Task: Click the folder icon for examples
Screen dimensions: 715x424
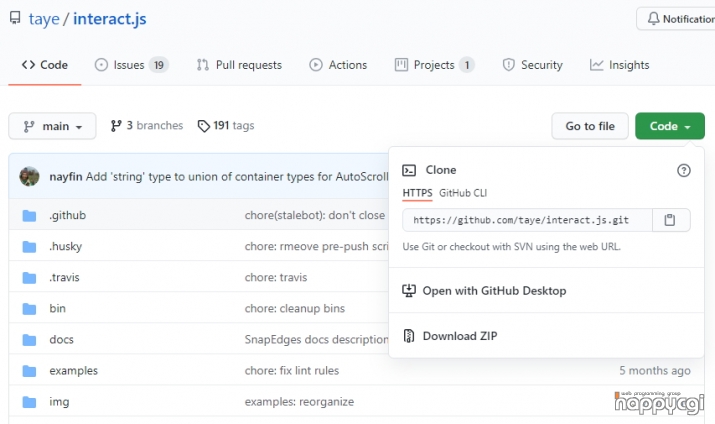Action: [x=29, y=371]
